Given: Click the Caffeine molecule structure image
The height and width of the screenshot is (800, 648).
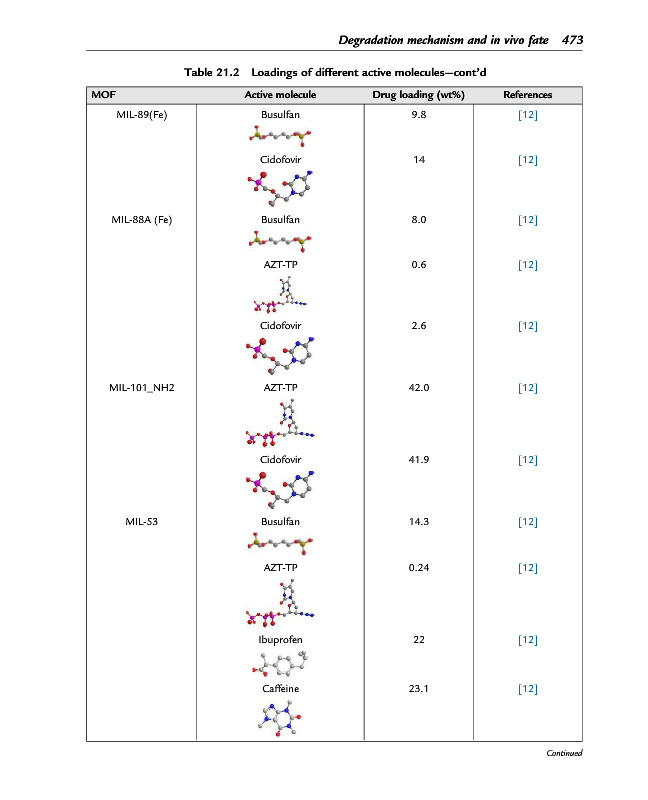Looking at the screenshot, I should coord(280,716).
